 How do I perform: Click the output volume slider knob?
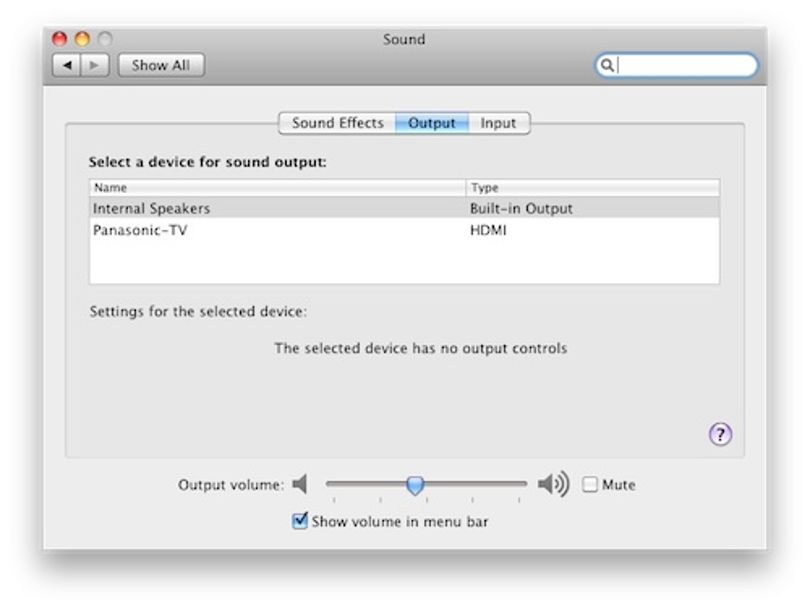click(x=415, y=485)
